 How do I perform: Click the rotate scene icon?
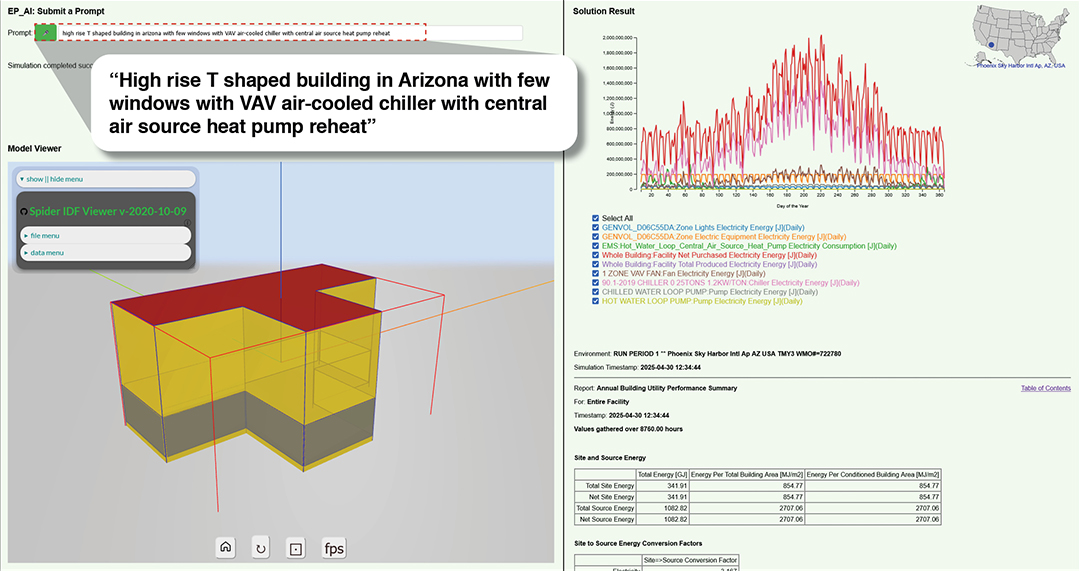(261, 547)
